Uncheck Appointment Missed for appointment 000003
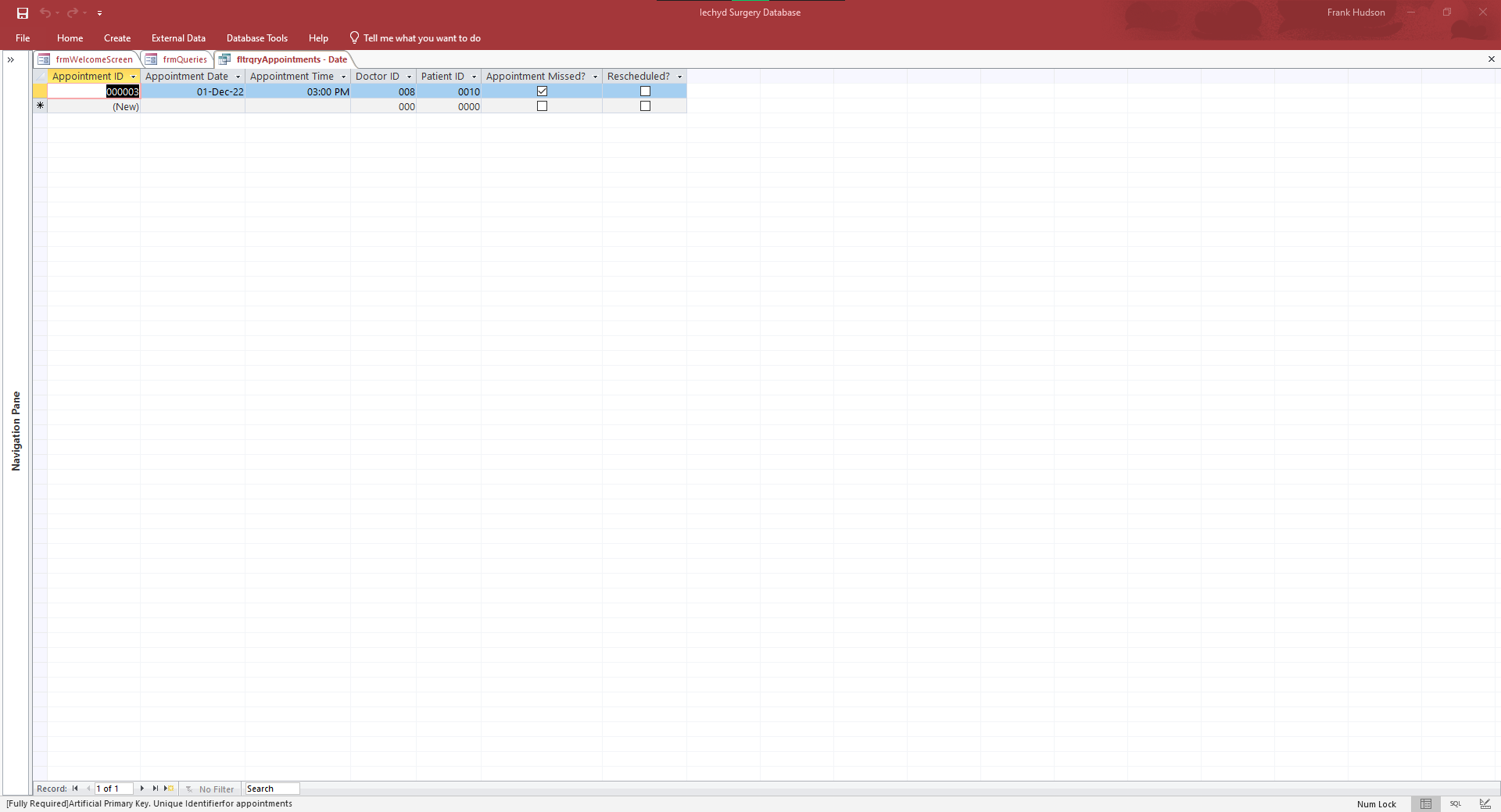 tap(542, 91)
